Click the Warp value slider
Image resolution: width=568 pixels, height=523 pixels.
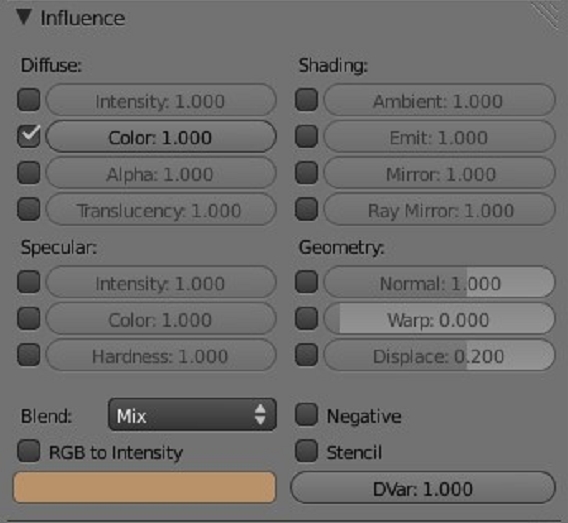pos(439,318)
